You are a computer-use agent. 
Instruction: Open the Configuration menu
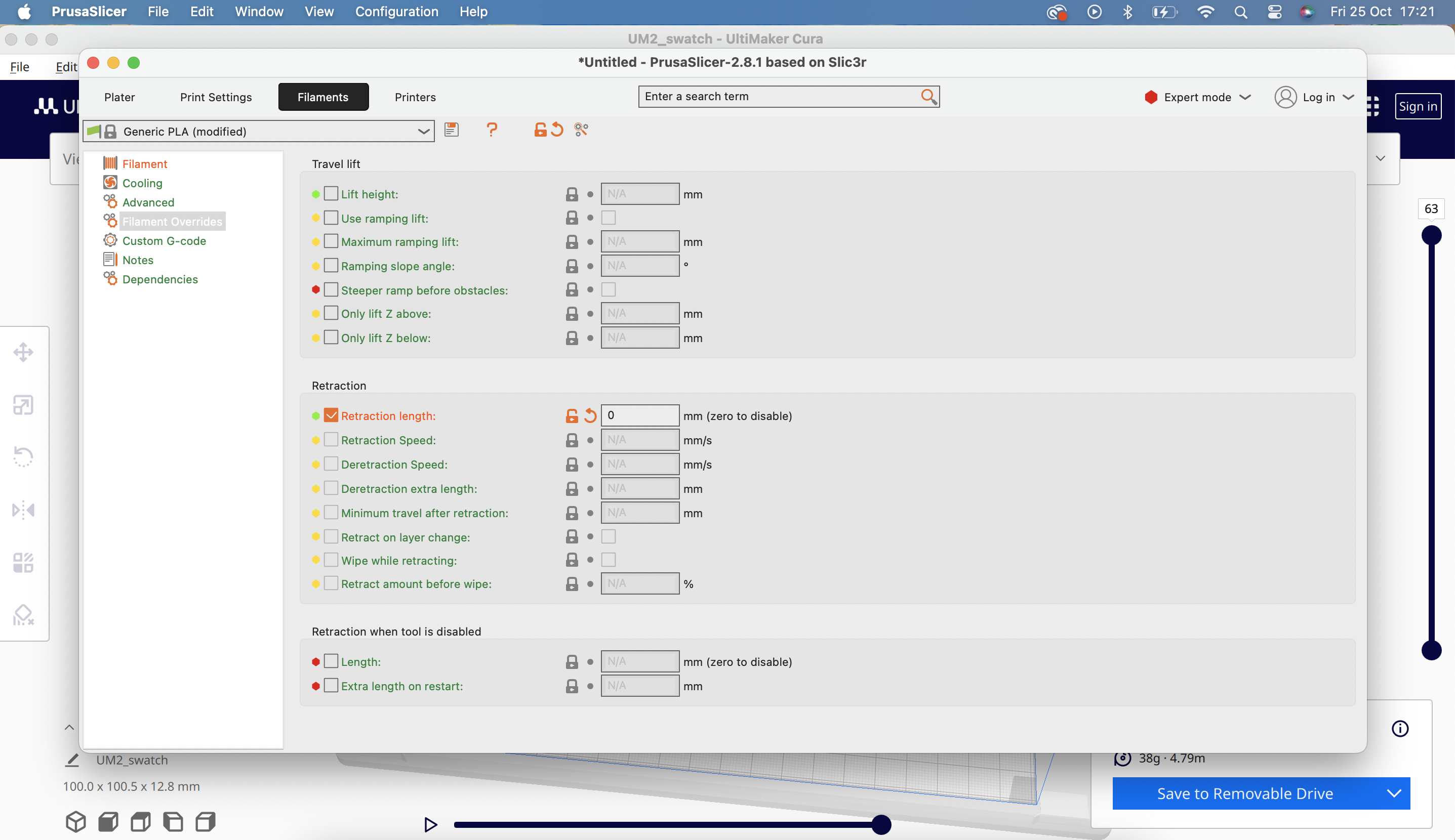[x=396, y=12]
